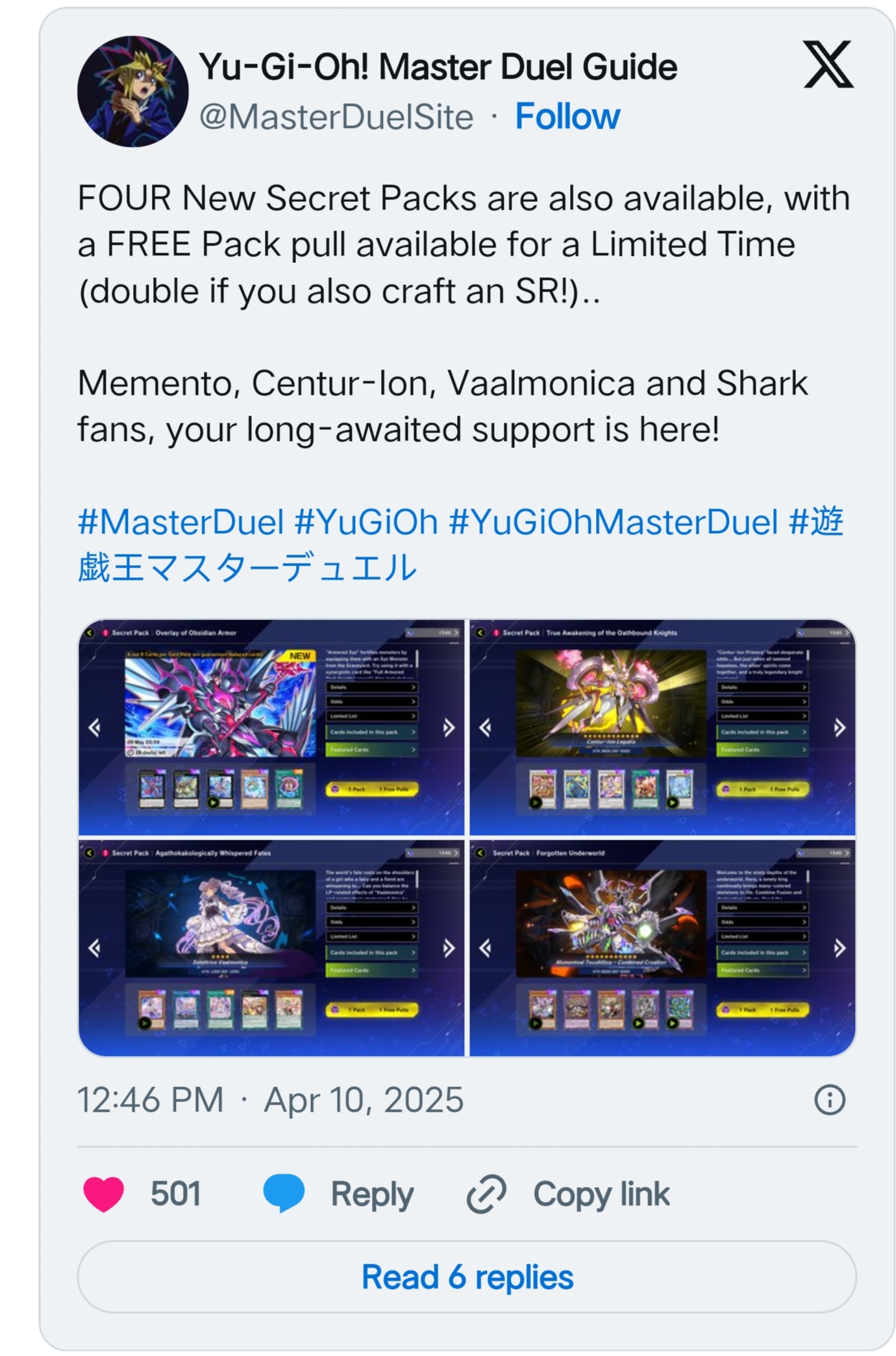This screenshot has height=1356, width=896.
Task: Read 6 replies button
Action: pyautogui.click(x=467, y=1277)
